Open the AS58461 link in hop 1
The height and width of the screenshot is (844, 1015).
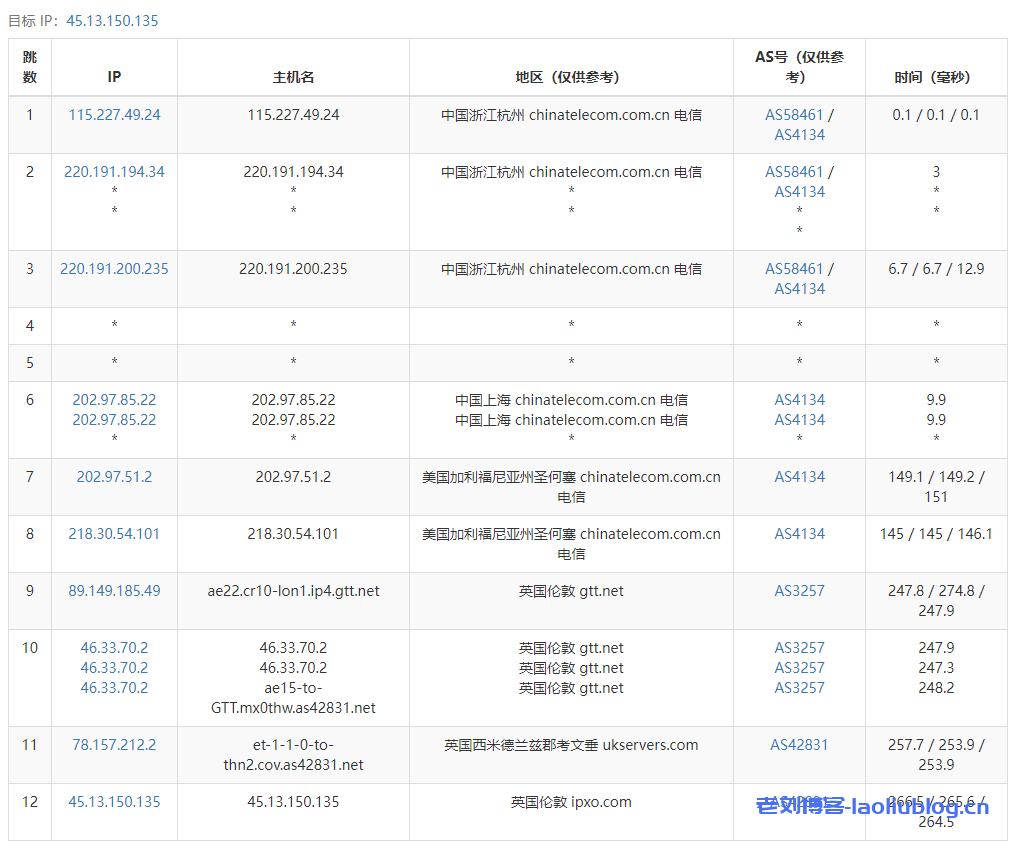point(794,115)
